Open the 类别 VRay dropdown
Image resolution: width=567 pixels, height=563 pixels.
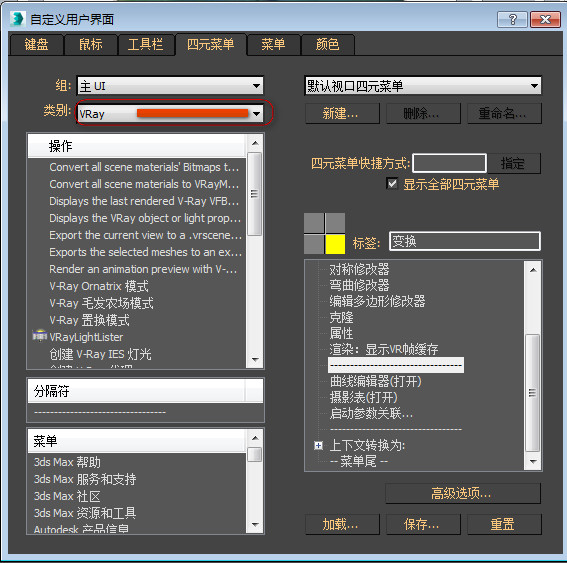(170, 114)
